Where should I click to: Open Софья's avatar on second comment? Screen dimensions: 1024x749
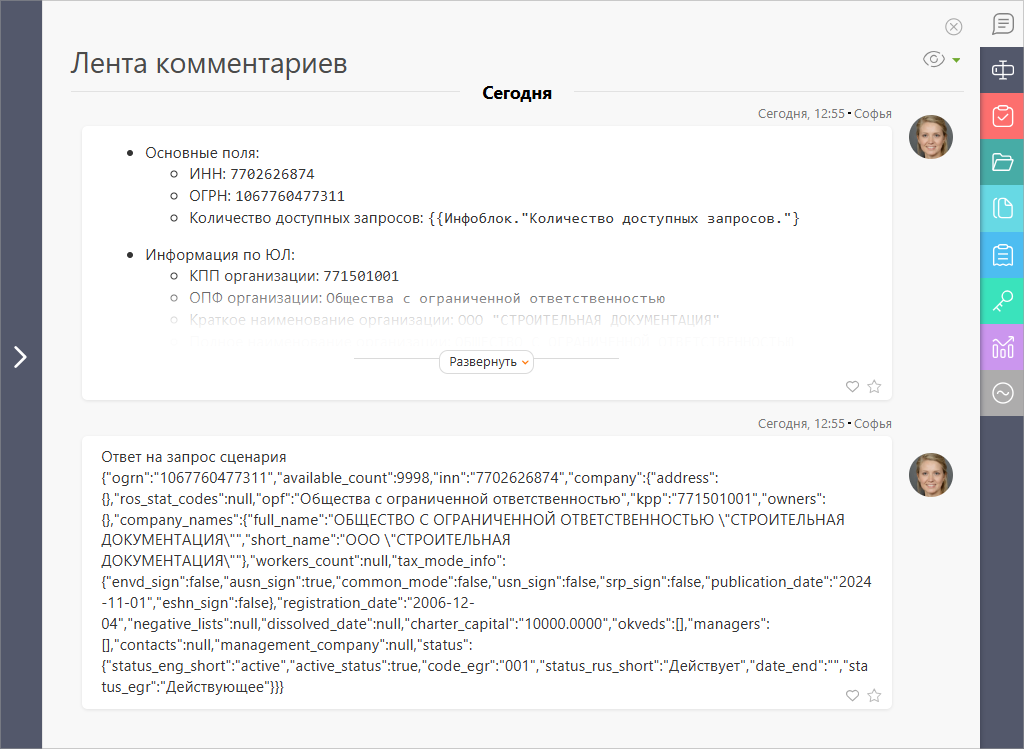931,475
